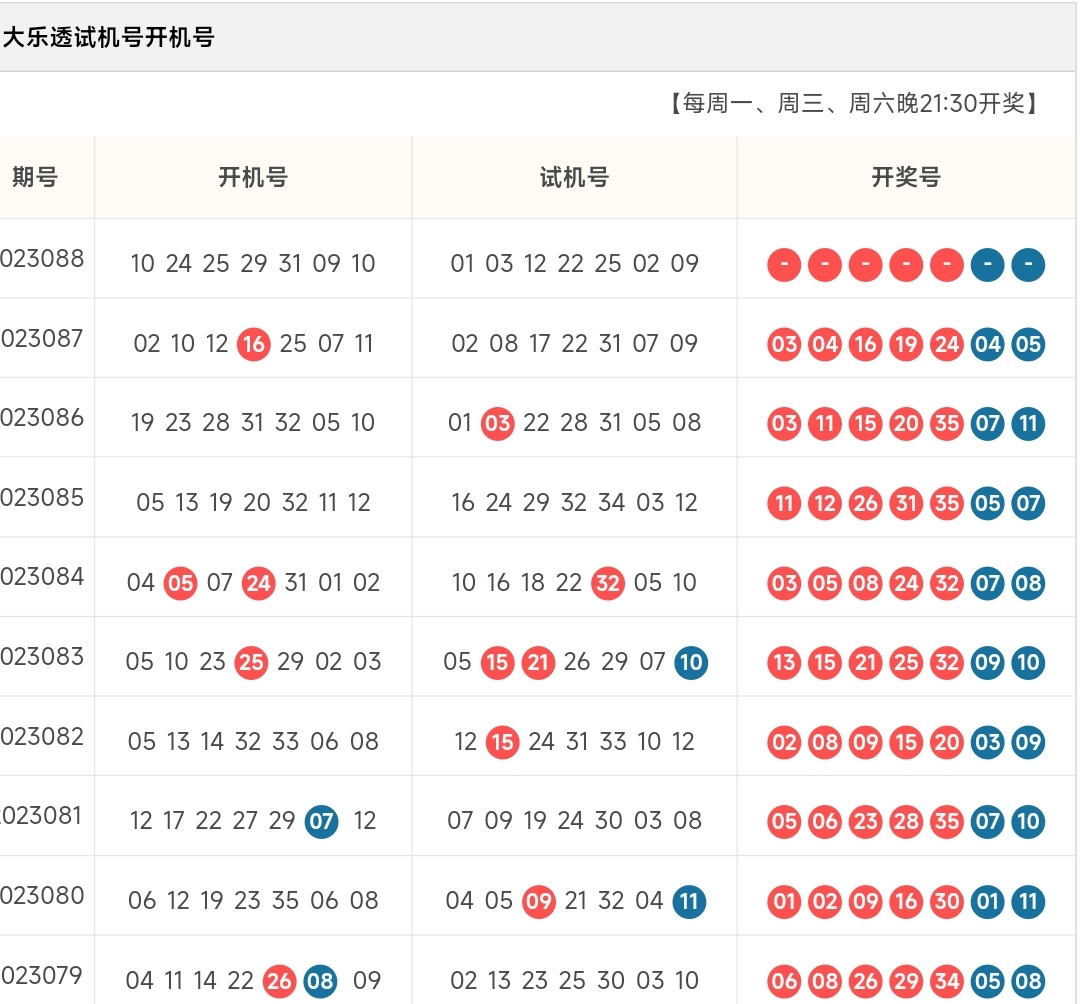Viewport: 1080px width, 1004px height.
Task: Click the 每周一、周三、周六晚21:30开奖 notice
Action: pos(854,103)
